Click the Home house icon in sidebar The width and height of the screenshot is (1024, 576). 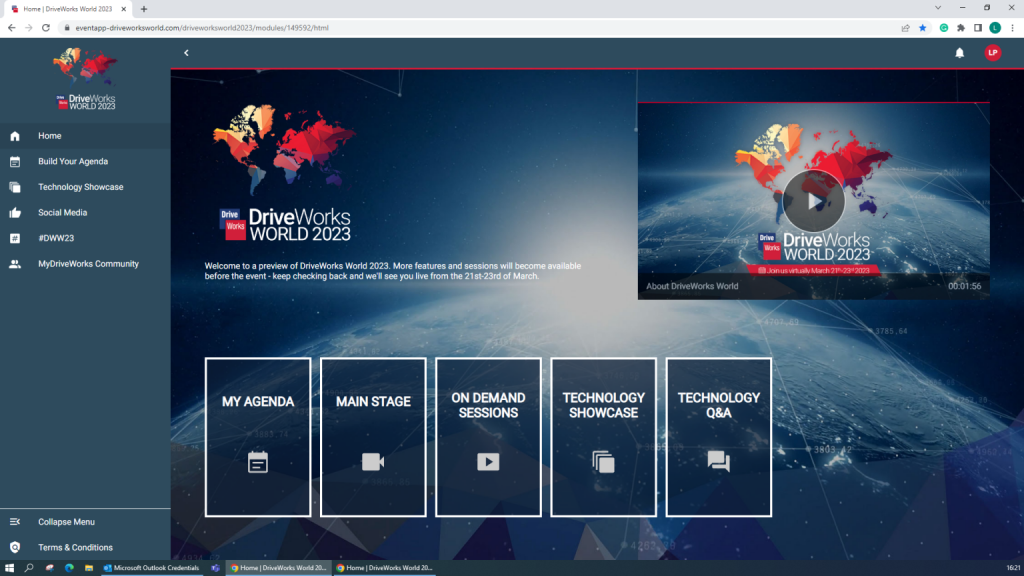(x=15, y=136)
